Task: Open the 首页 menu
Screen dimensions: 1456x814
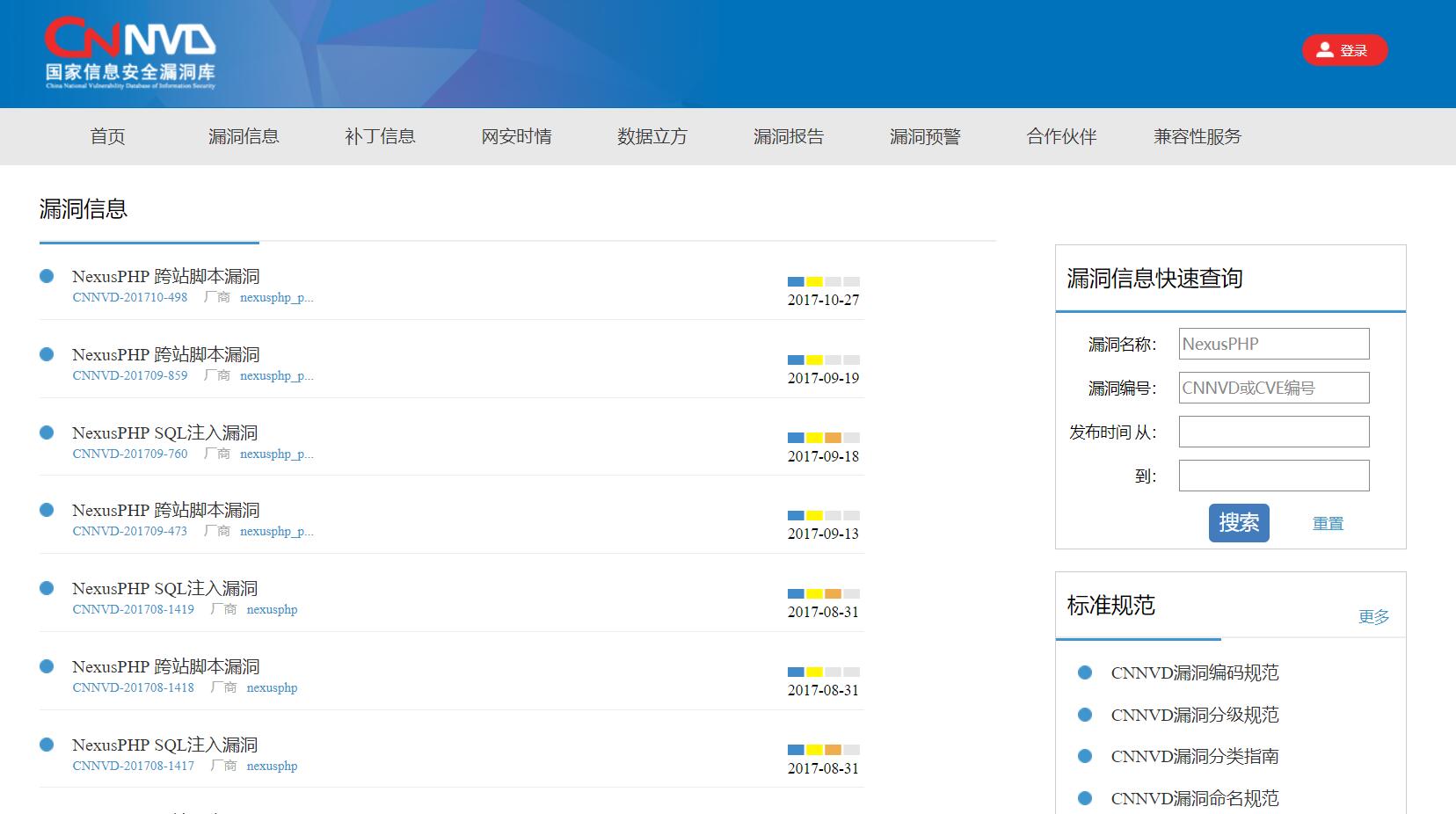Action: [x=108, y=136]
